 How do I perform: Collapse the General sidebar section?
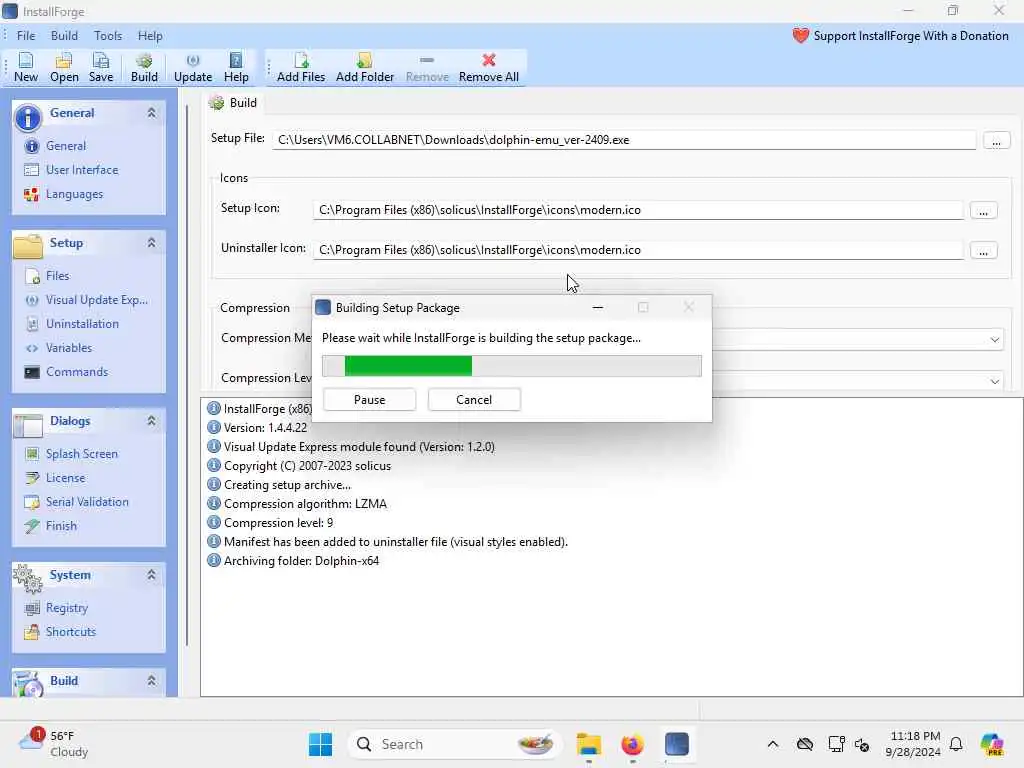coord(152,113)
